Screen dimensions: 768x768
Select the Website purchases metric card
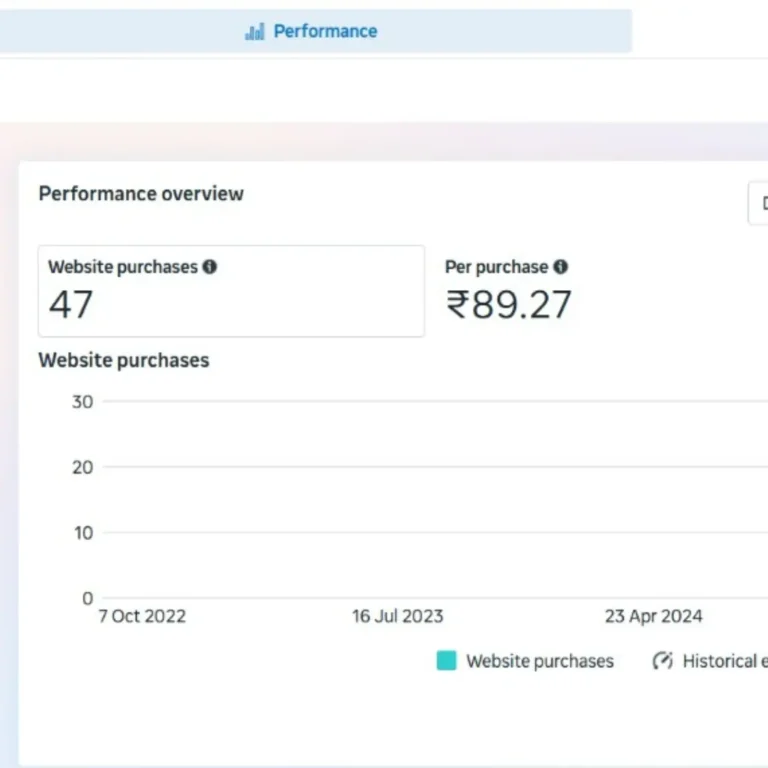pyautogui.click(x=231, y=291)
